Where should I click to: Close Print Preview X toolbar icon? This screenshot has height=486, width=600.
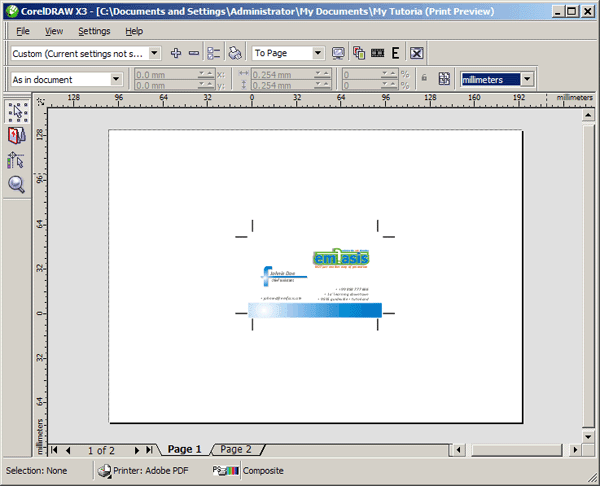pos(417,53)
